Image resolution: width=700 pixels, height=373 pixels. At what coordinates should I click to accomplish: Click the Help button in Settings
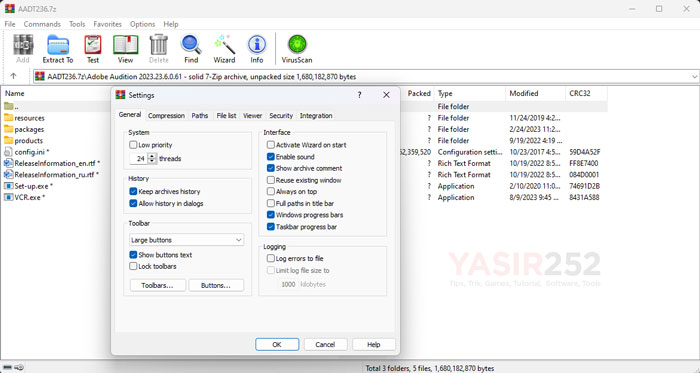(x=374, y=344)
